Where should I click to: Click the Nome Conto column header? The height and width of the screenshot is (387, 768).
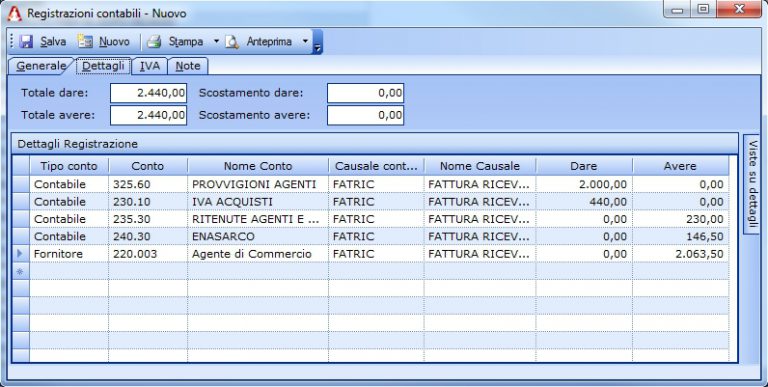(258, 166)
